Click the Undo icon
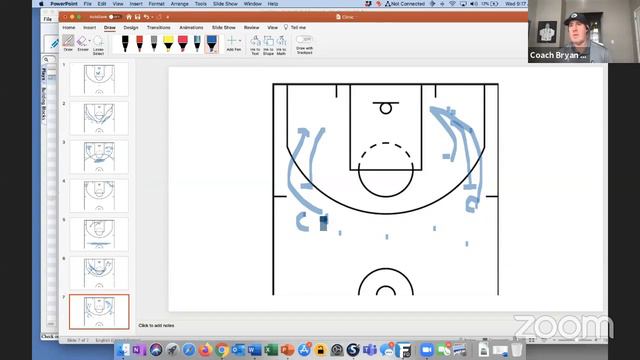Viewport: 640px width, 360px height. click(x=146, y=17)
